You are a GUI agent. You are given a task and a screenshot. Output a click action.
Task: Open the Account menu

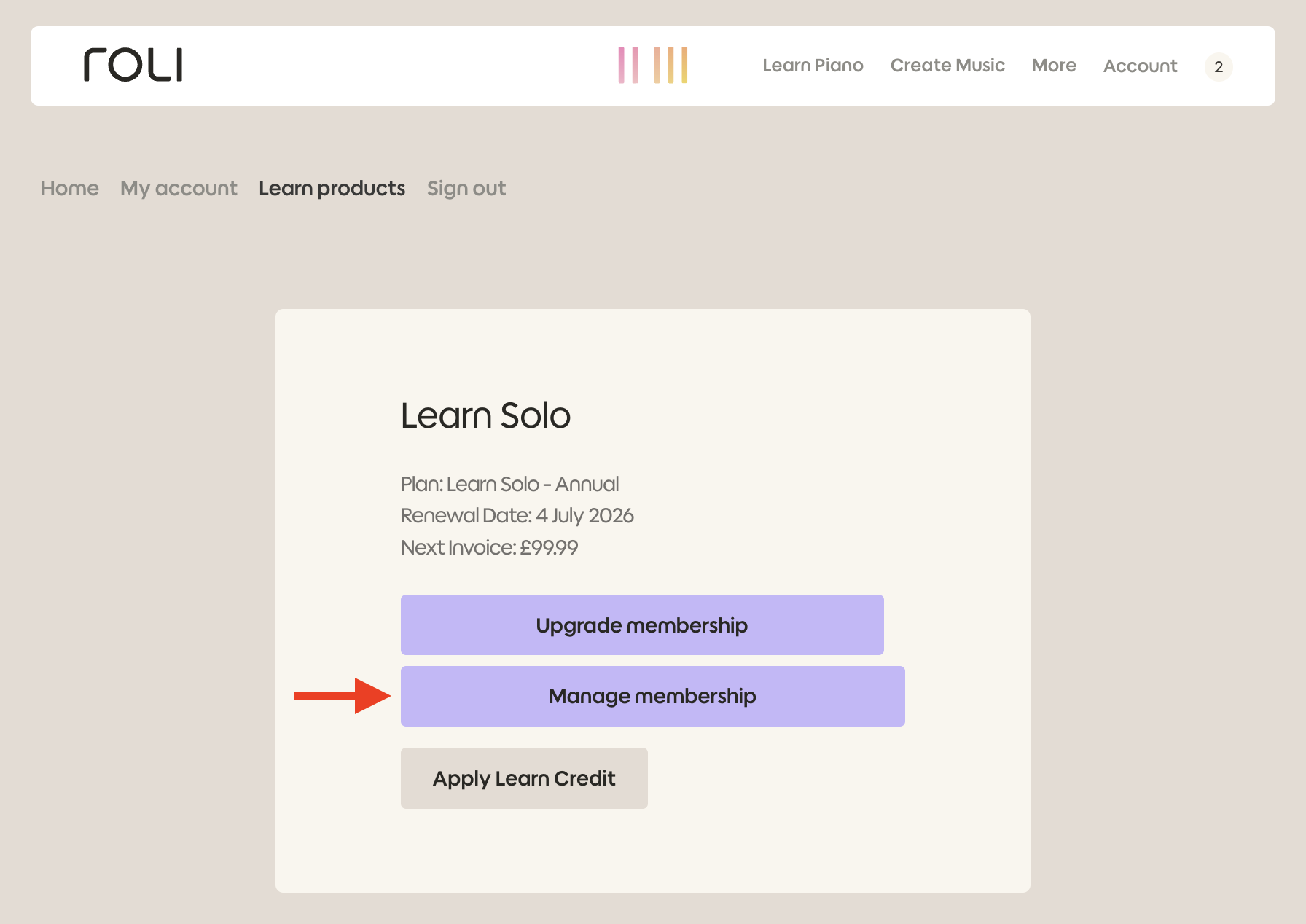1140,66
